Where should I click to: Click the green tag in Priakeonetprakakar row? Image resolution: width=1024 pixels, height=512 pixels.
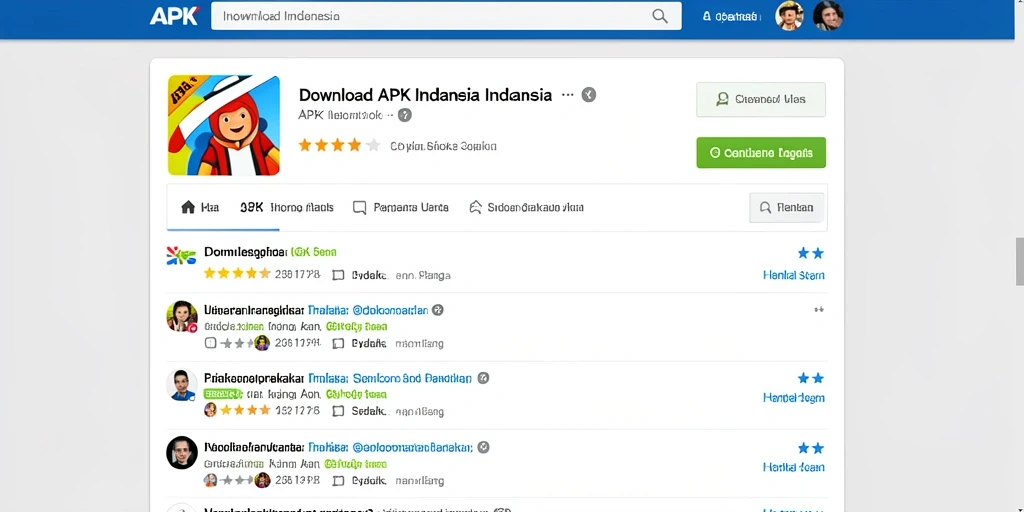(x=223, y=394)
